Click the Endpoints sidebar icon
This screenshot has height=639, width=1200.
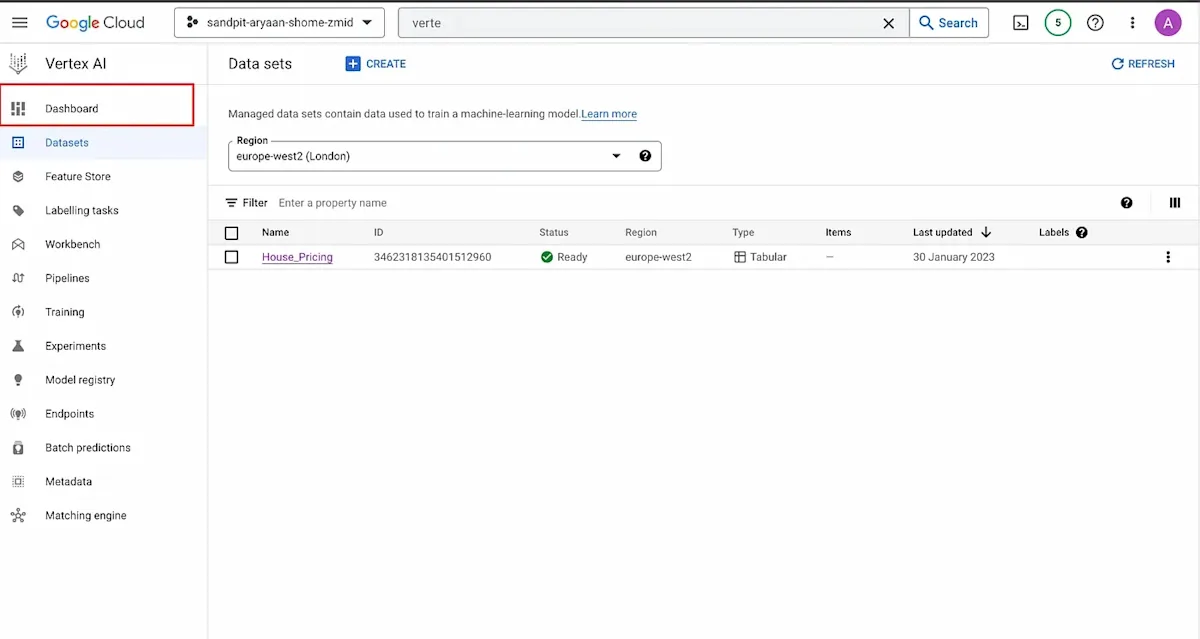(x=18, y=414)
